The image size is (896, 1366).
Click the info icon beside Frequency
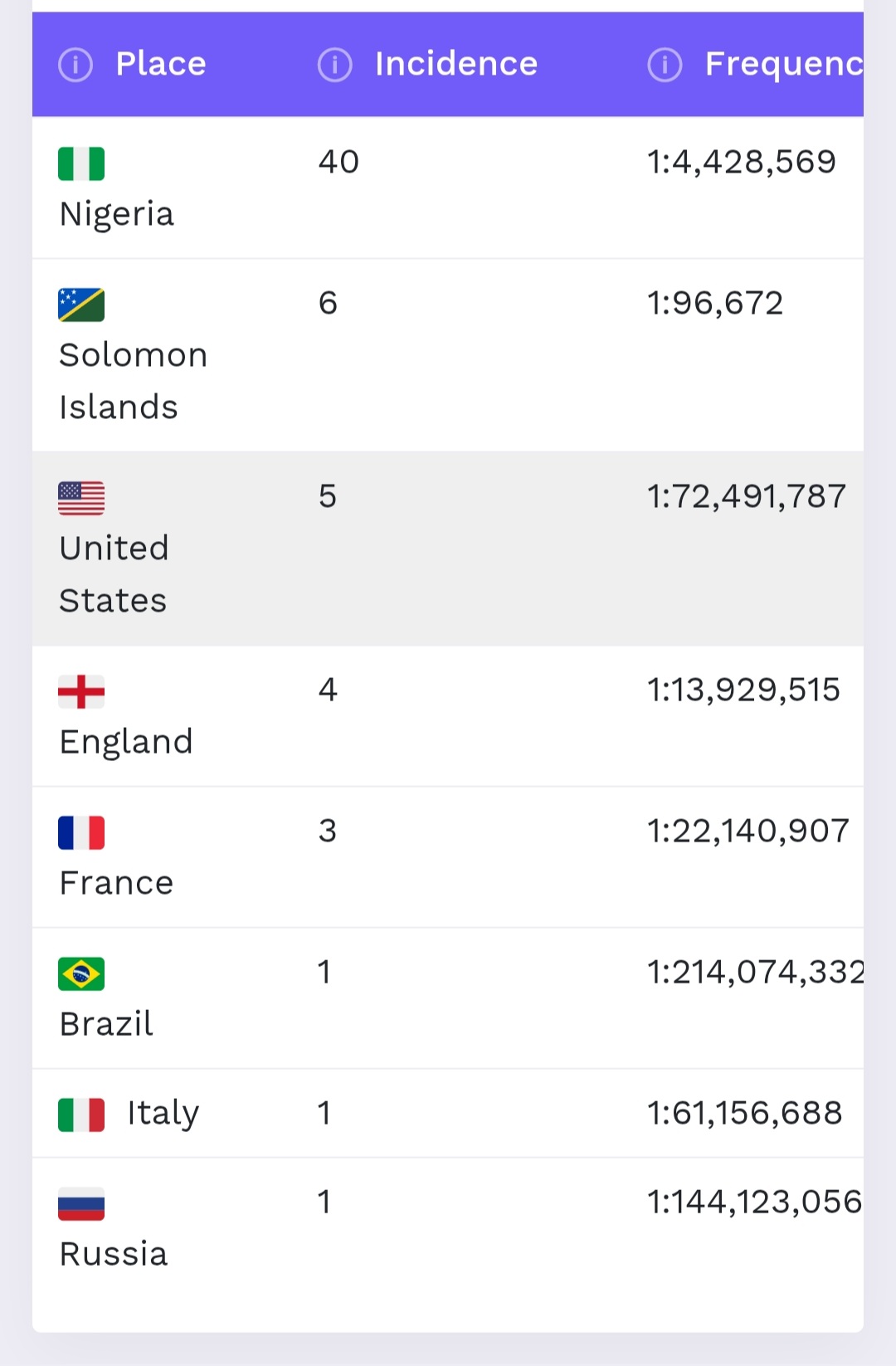(665, 64)
